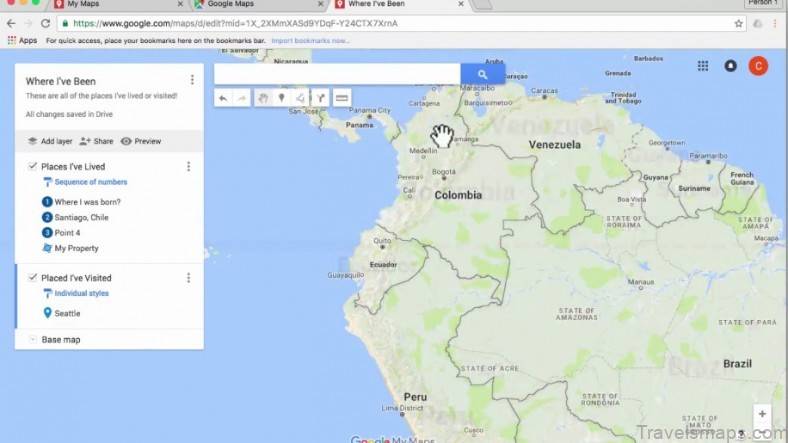Open map options three-dot menu

point(192,80)
